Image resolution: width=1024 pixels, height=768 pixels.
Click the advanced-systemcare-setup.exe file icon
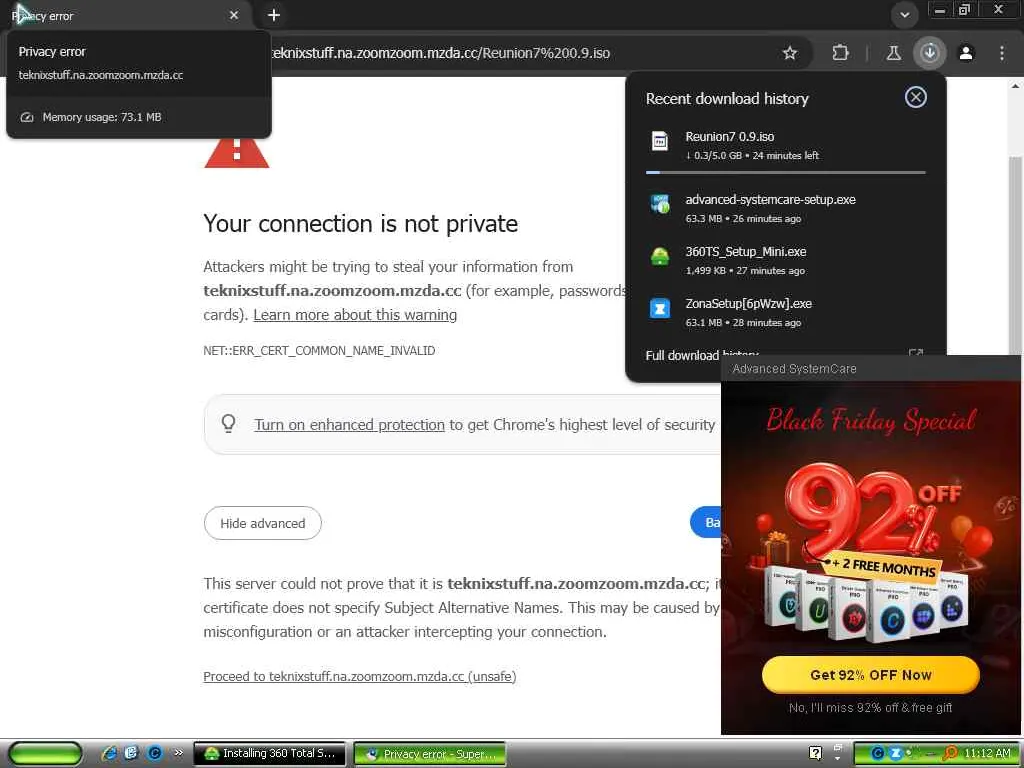(x=660, y=204)
